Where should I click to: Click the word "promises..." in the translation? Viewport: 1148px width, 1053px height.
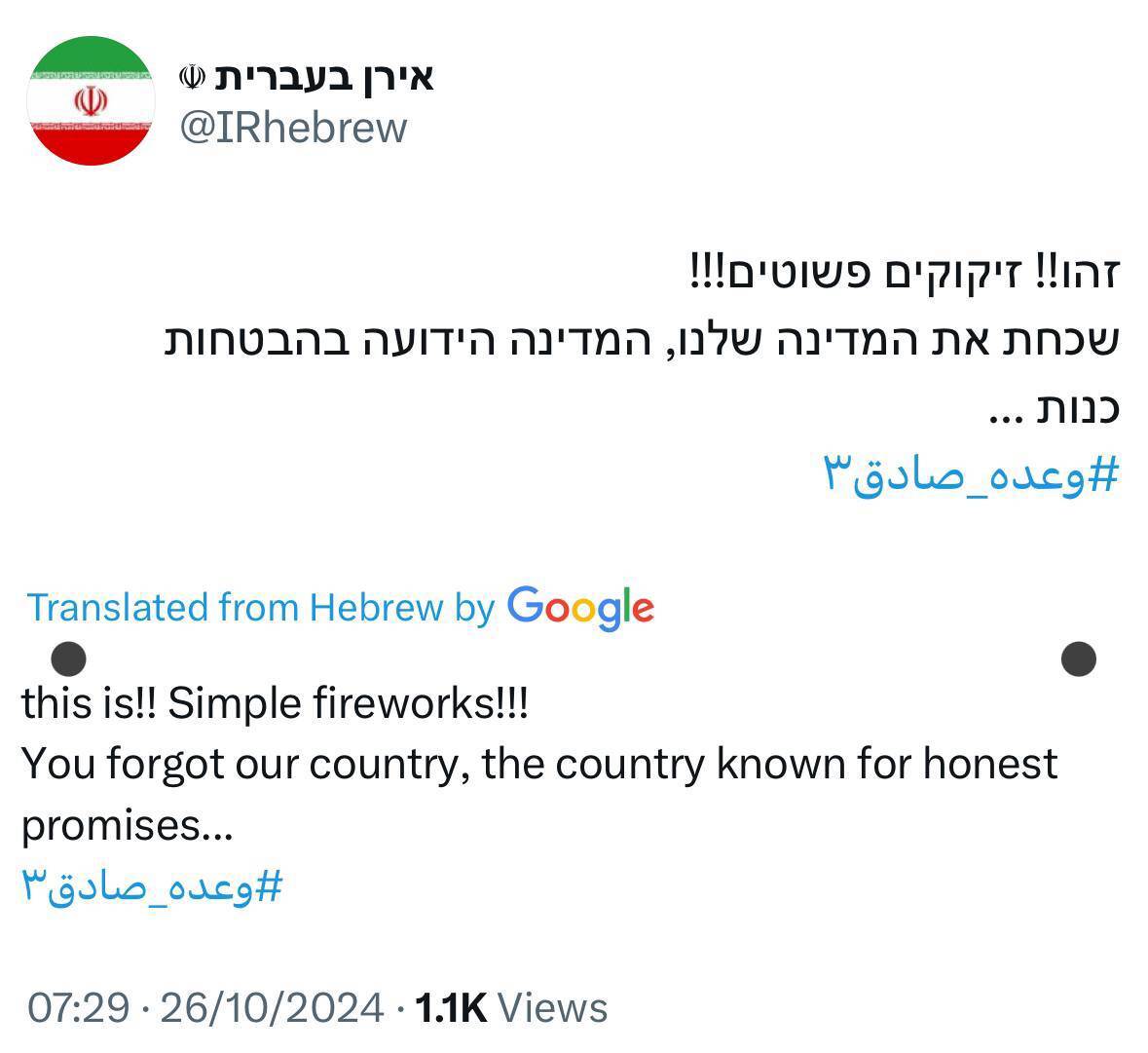128,826
